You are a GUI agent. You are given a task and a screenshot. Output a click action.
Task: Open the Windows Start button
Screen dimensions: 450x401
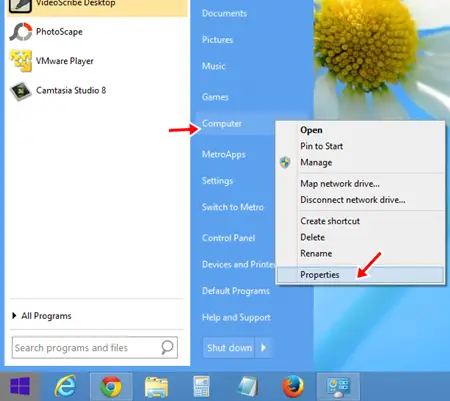click(x=20, y=387)
